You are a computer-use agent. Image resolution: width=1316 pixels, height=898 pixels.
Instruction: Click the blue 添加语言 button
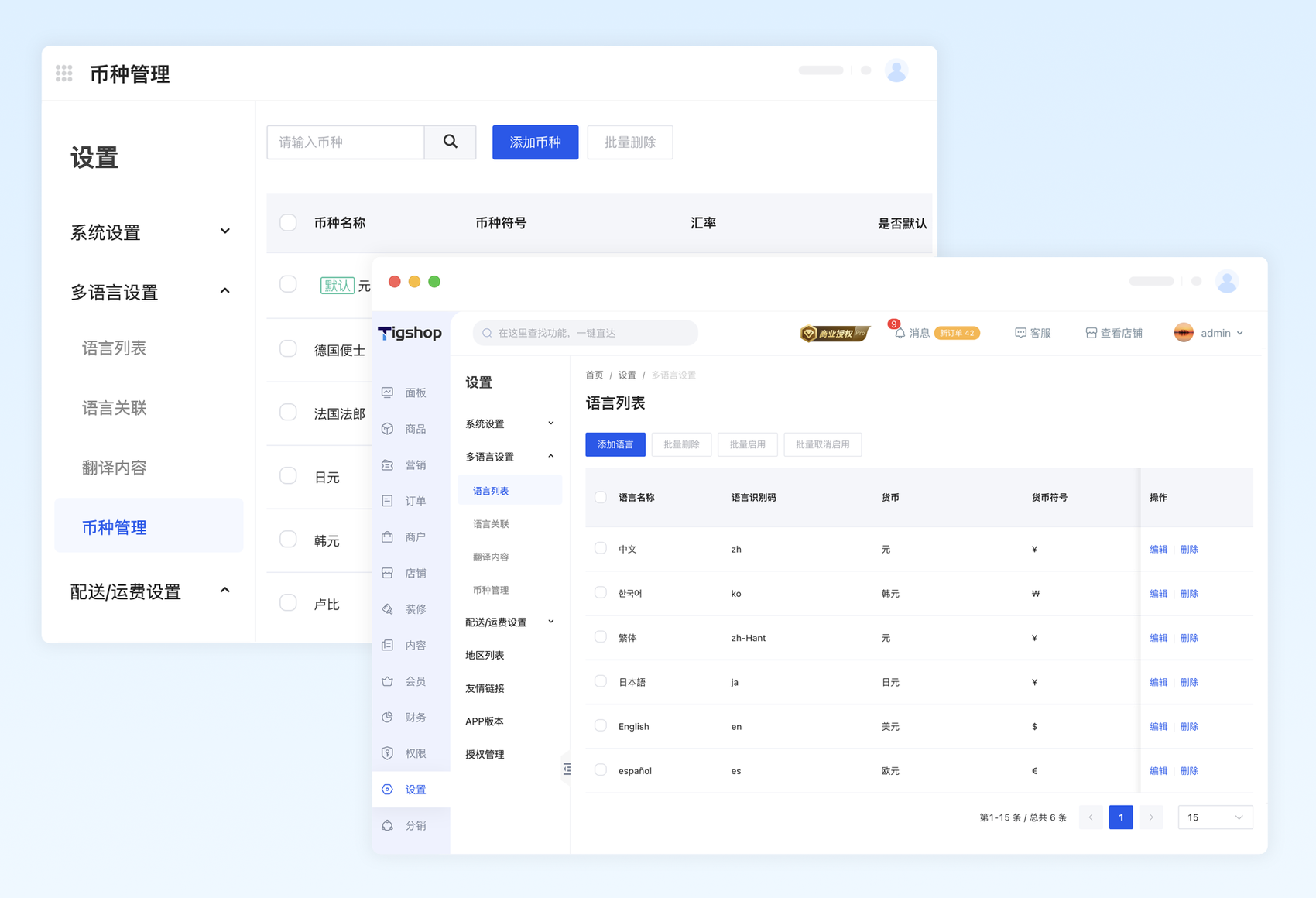(615, 444)
